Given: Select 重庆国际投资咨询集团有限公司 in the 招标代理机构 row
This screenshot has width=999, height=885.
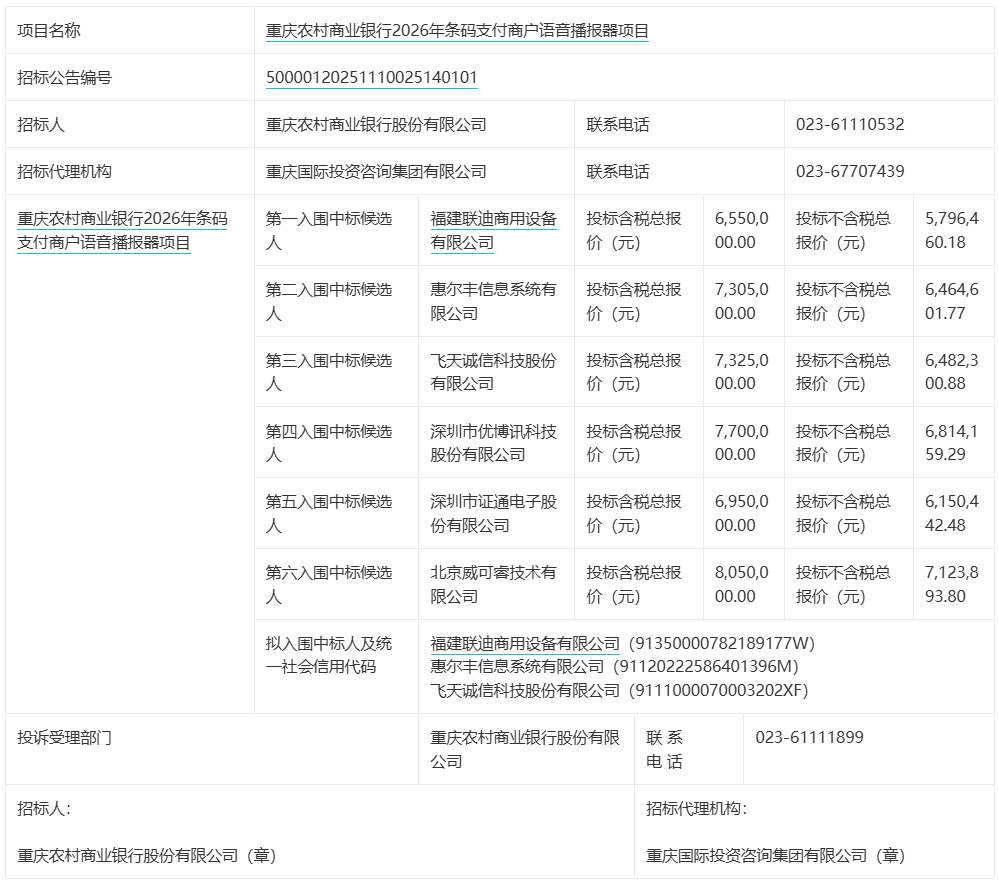Looking at the screenshot, I should click(376, 172).
